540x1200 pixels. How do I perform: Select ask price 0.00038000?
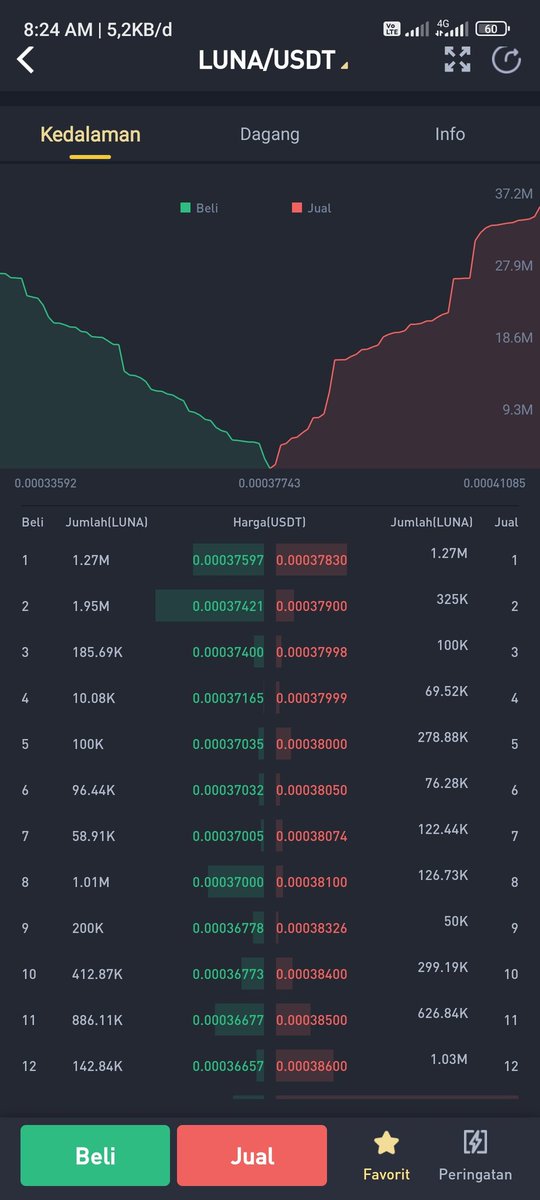coord(312,744)
